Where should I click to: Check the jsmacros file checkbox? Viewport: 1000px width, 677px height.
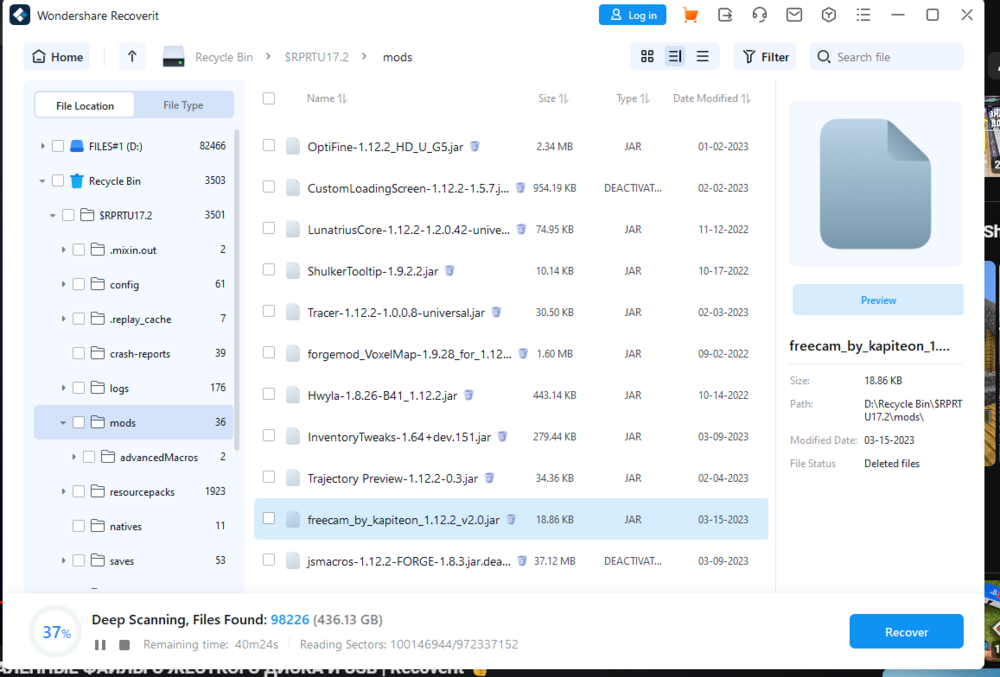(x=269, y=560)
